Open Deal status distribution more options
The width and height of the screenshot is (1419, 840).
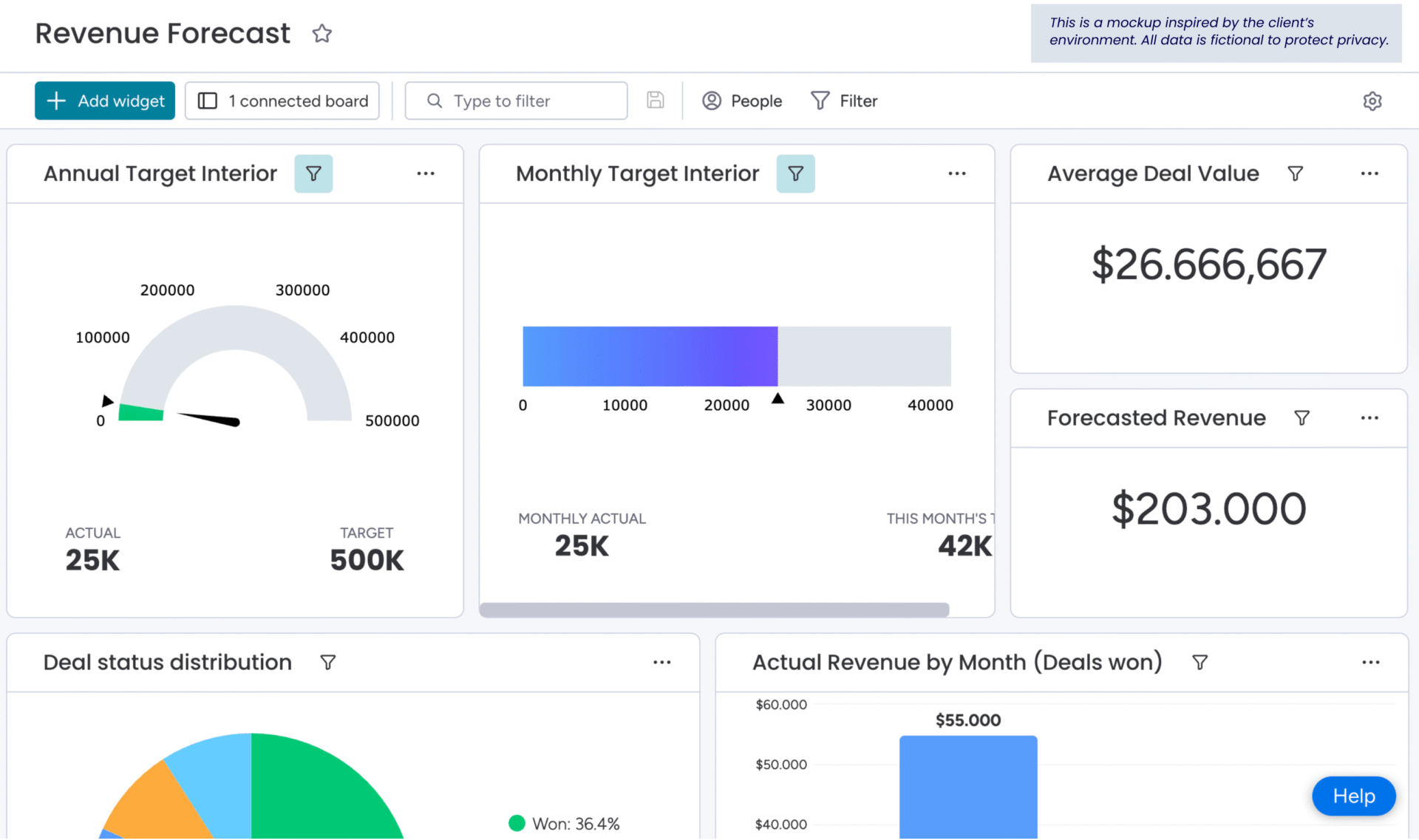tap(662, 663)
